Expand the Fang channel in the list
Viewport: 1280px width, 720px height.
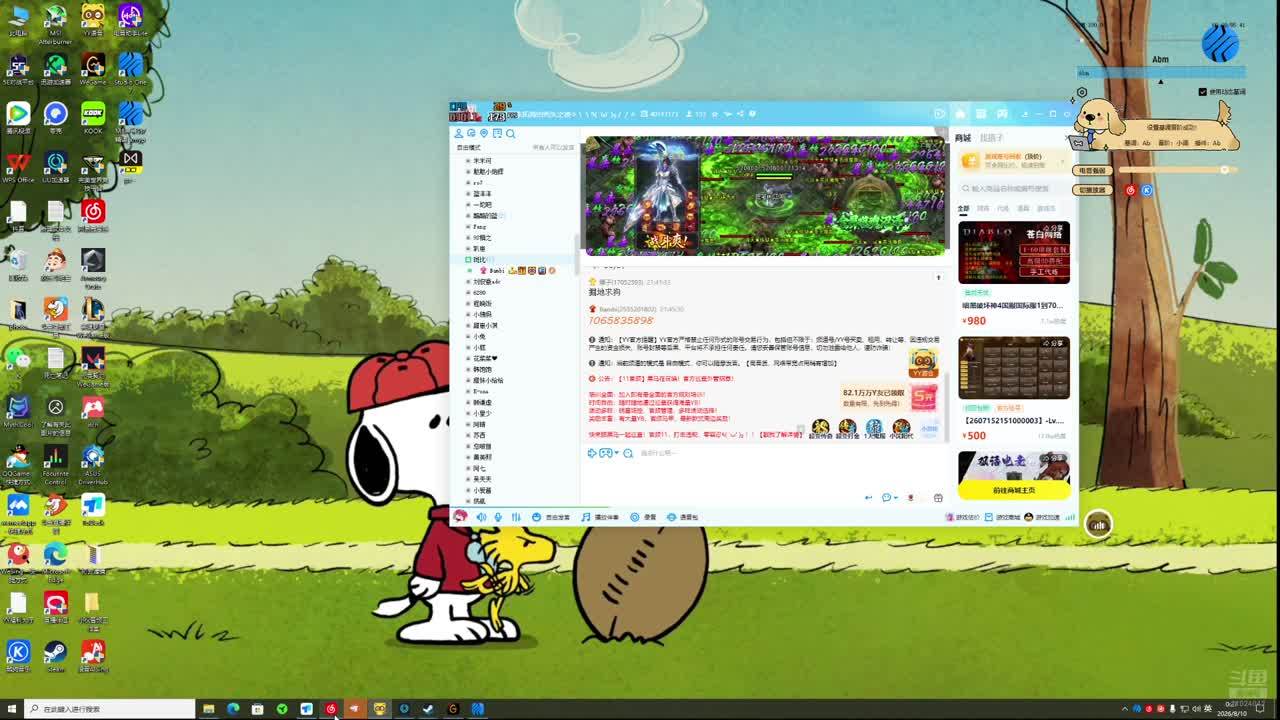(468, 227)
